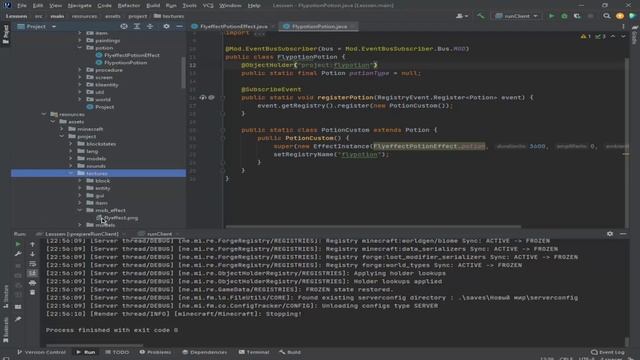
Task: Collapse the textures folder
Action: click(71, 173)
